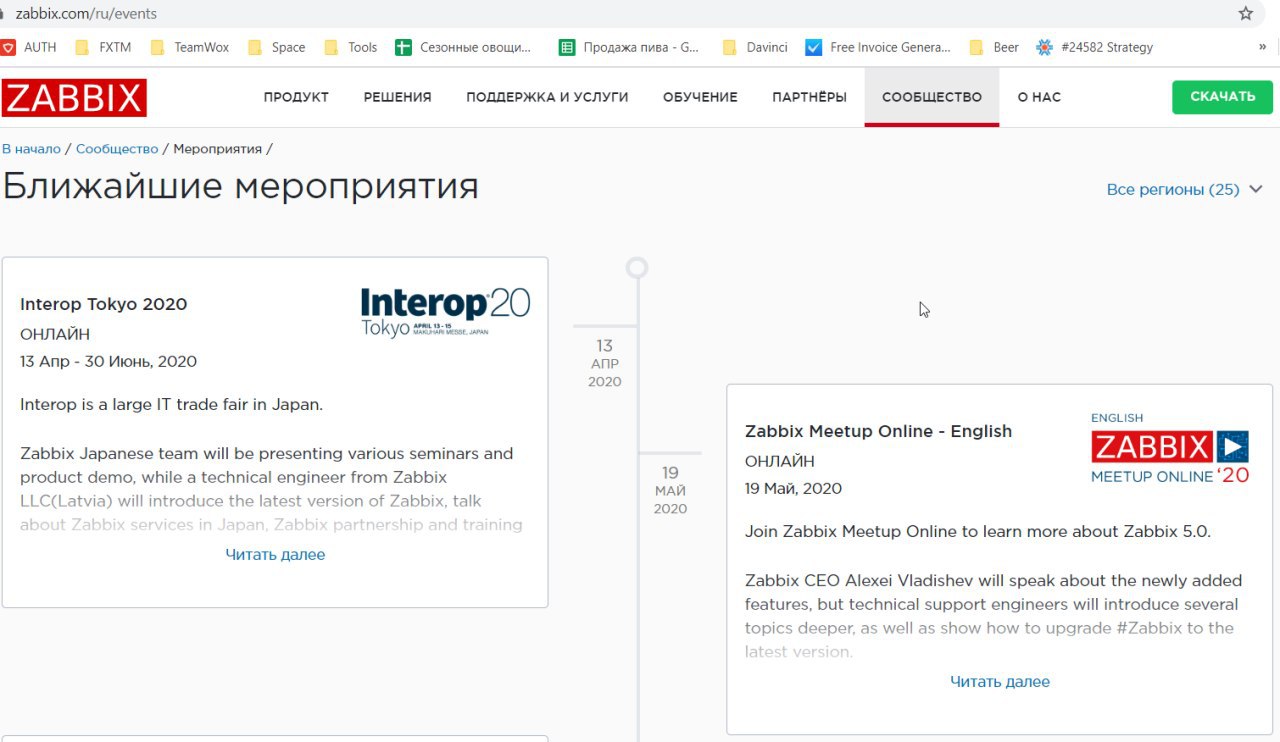Show more bookmarks with the double chevron

1262,47
